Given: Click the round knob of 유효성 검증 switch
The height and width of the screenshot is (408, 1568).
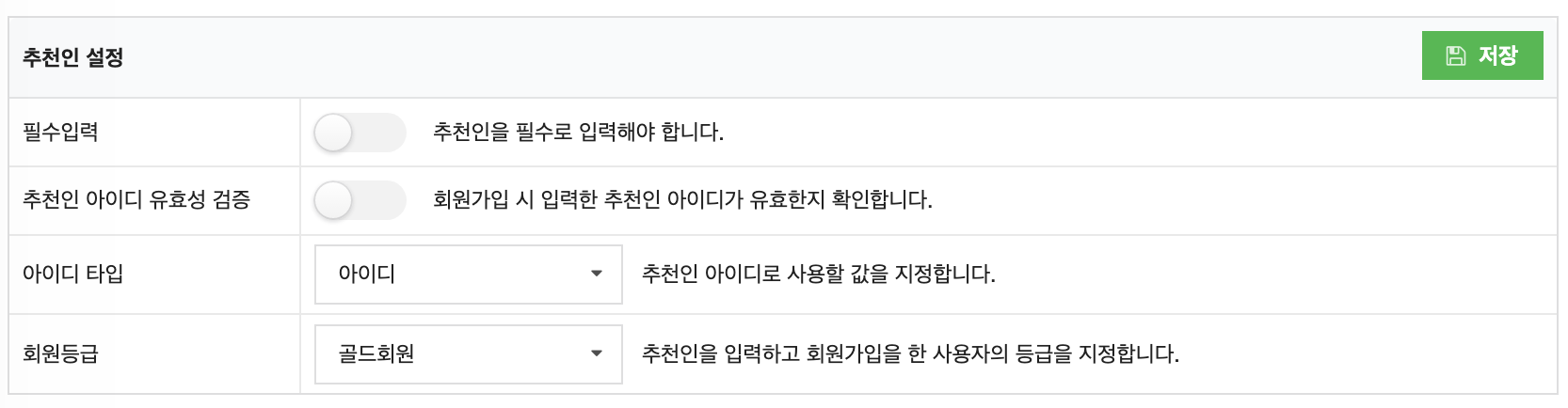Looking at the screenshot, I should [333, 200].
